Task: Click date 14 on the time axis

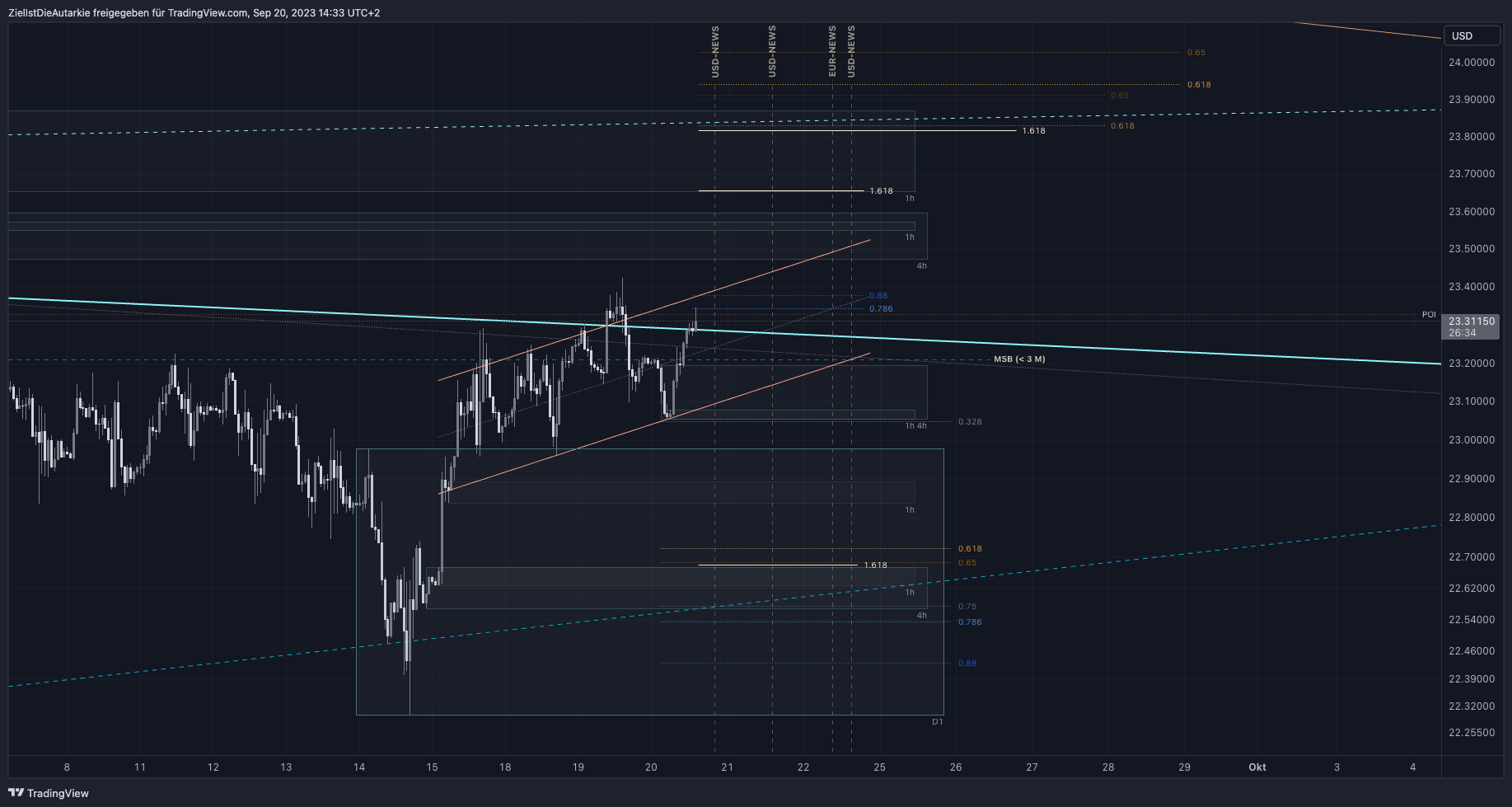Action: (x=359, y=767)
